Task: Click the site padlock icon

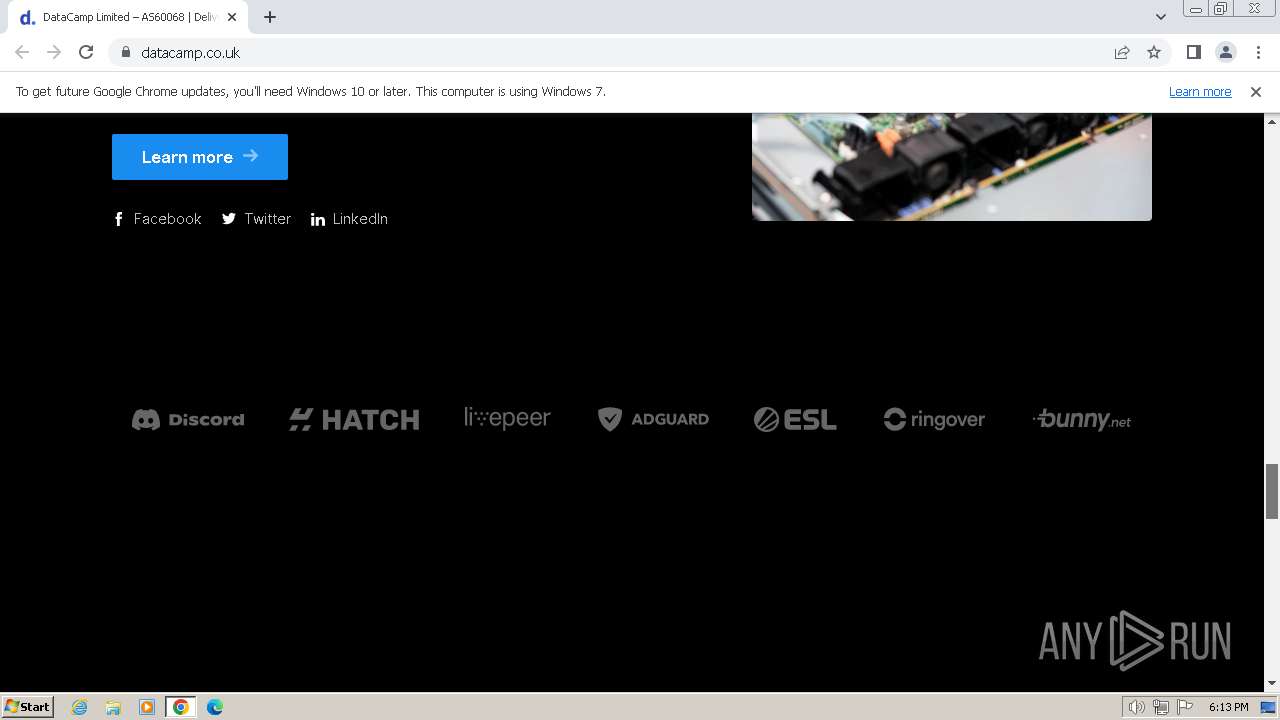Action: tap(126, 52)
